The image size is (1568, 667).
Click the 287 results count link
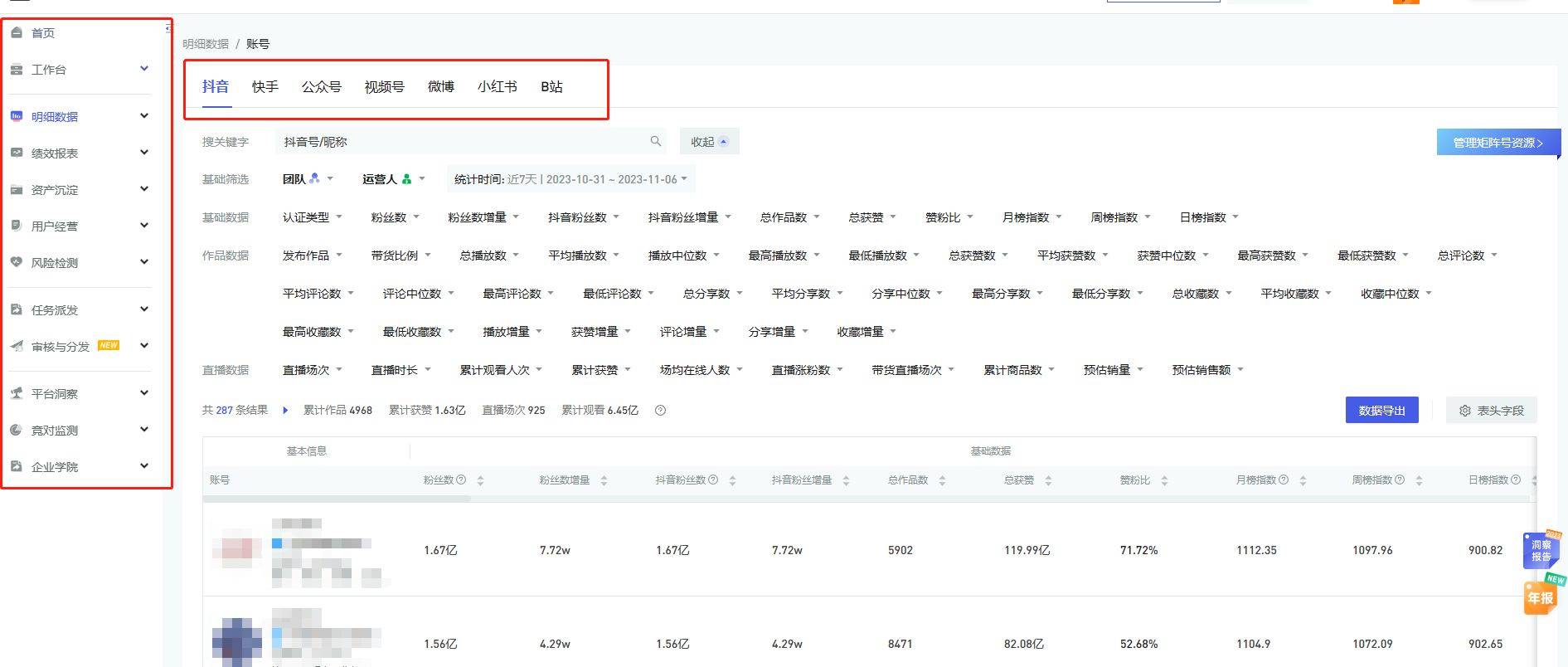224,410
